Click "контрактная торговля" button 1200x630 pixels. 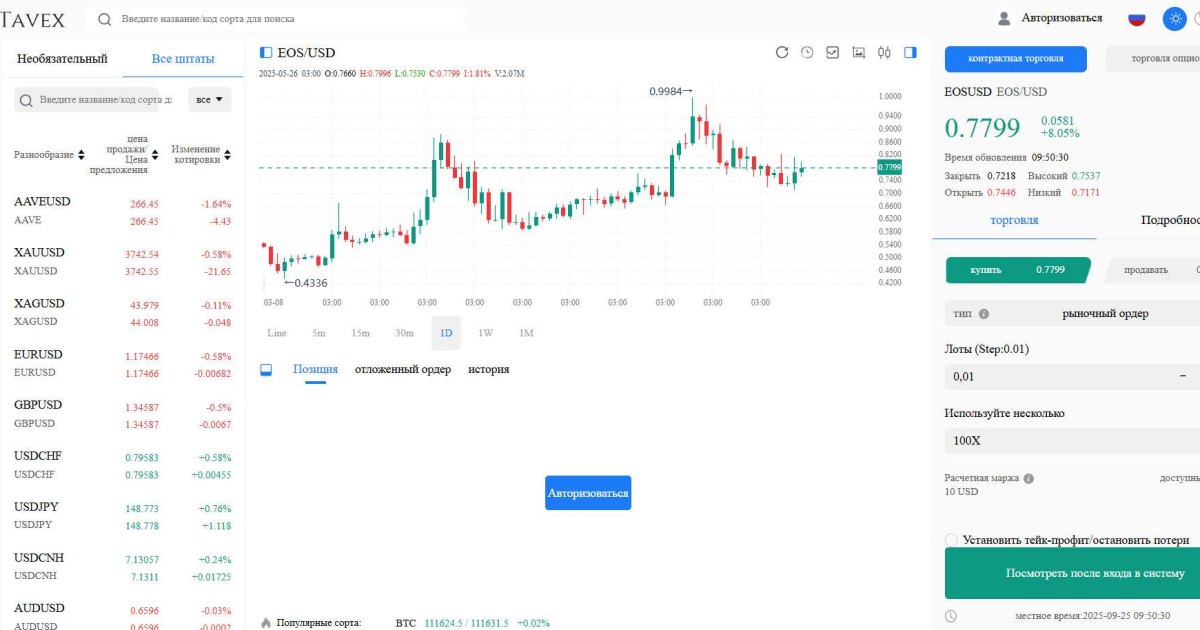[1016, 59]
